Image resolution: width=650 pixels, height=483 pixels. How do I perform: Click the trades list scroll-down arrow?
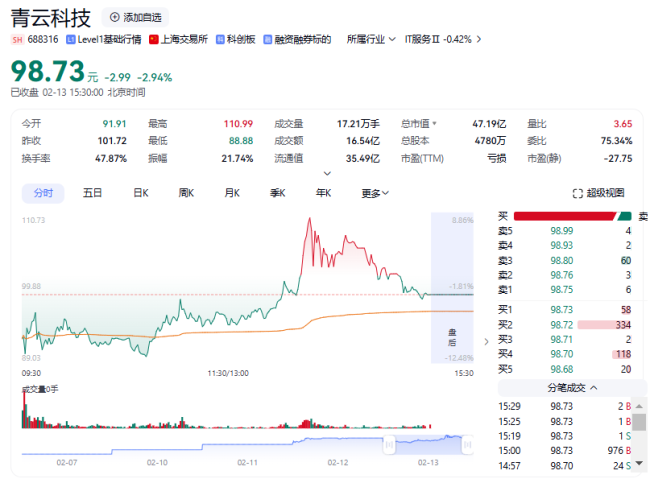click(x=639, y=463)
